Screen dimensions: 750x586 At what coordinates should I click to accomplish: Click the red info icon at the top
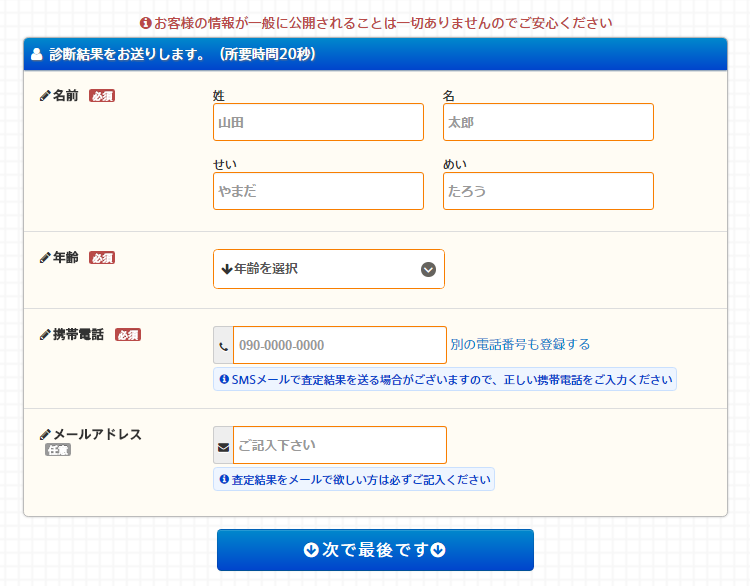pos(145,22)
